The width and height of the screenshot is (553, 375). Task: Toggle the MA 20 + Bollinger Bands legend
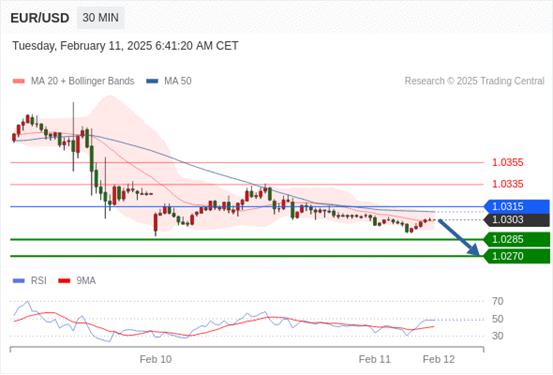(83, 81)
